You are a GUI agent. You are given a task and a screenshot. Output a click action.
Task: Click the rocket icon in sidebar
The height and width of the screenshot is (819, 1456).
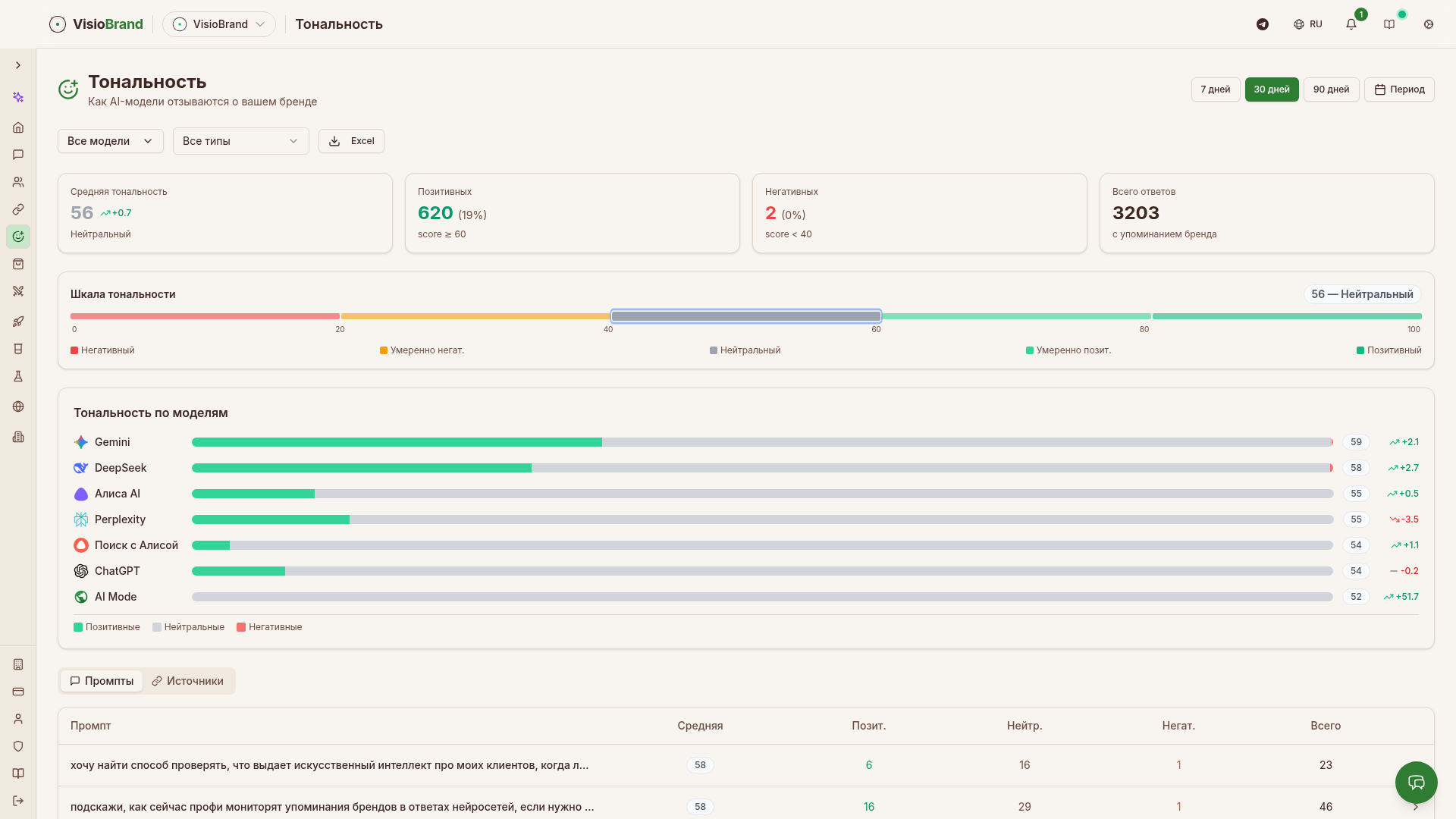(x=18, y=322)
